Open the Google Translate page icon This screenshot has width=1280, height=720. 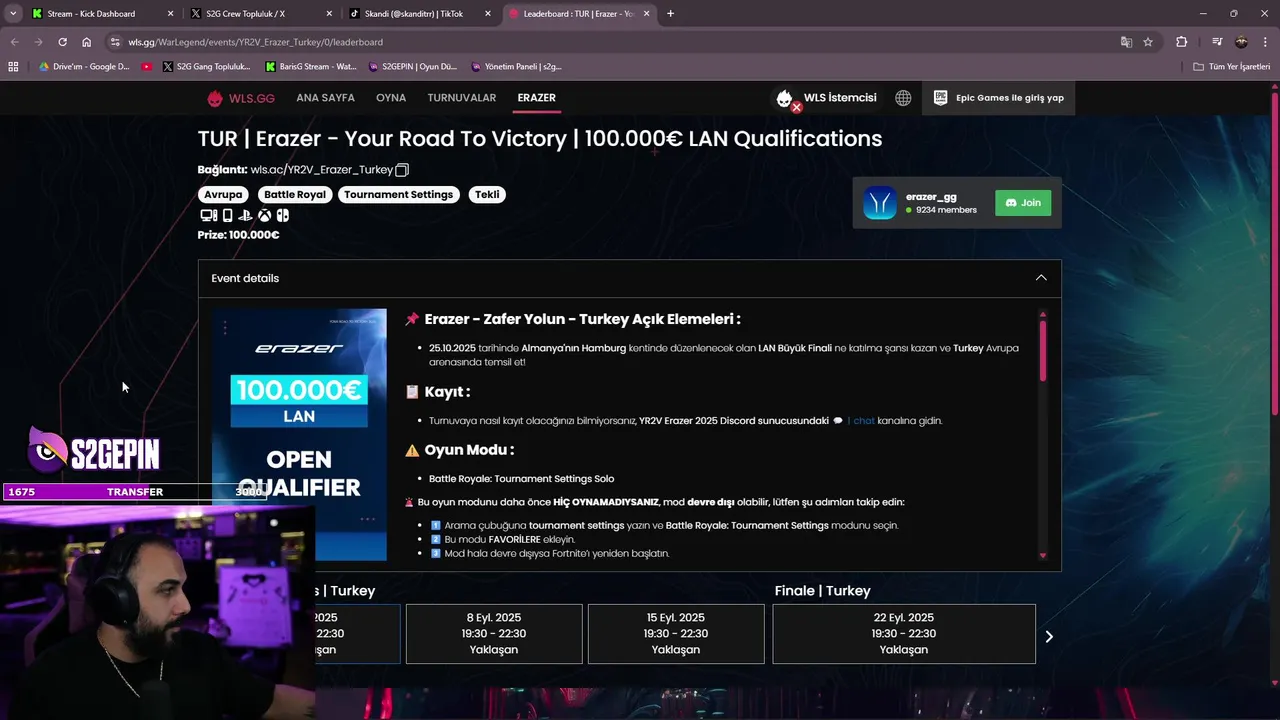pos(1126,42)
